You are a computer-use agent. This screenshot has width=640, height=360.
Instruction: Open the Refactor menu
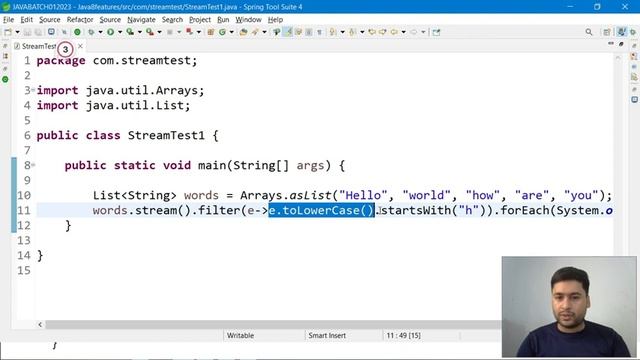tap(80, 20)
